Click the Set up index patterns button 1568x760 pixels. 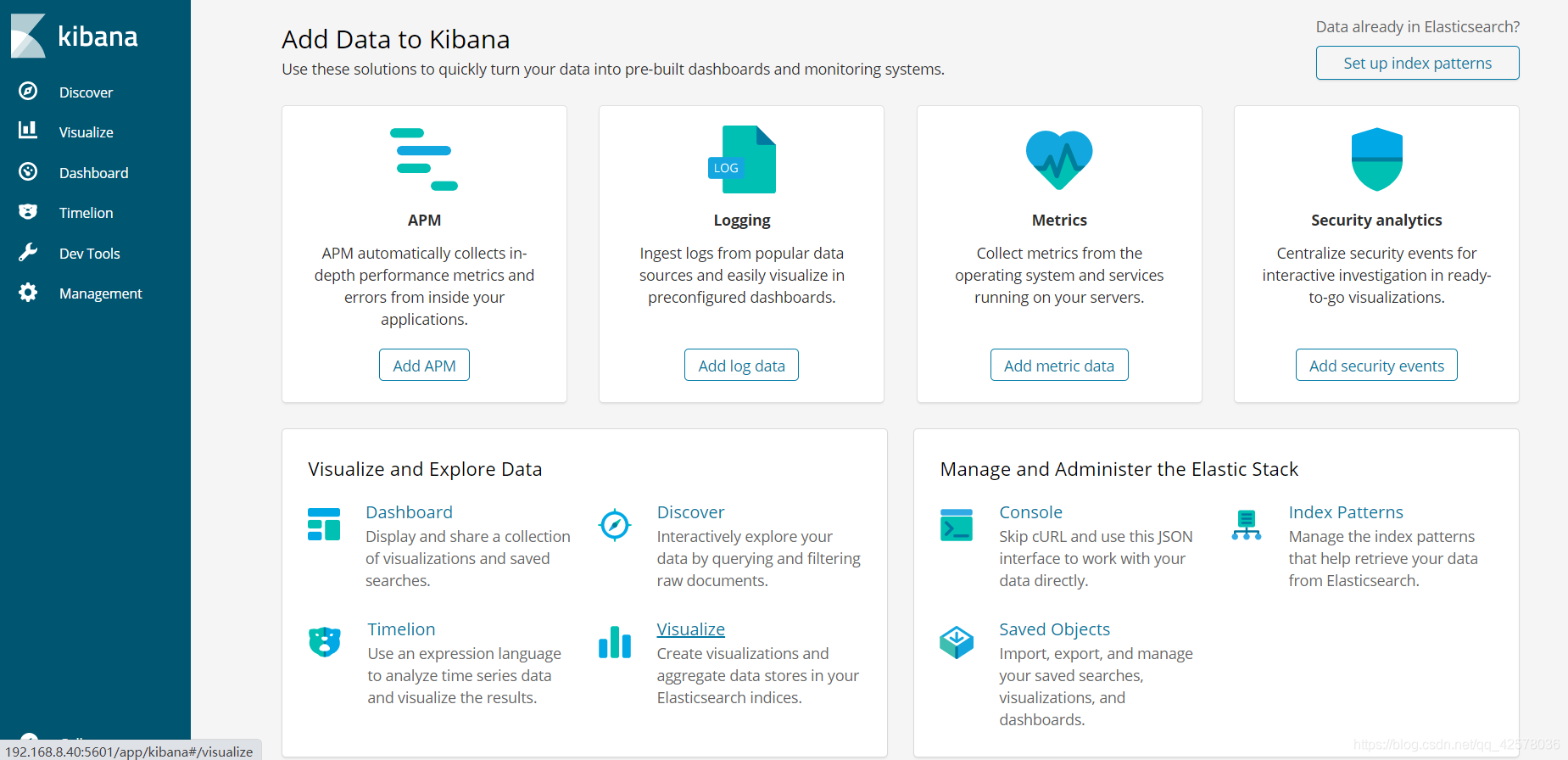(x=1417, y=63)
